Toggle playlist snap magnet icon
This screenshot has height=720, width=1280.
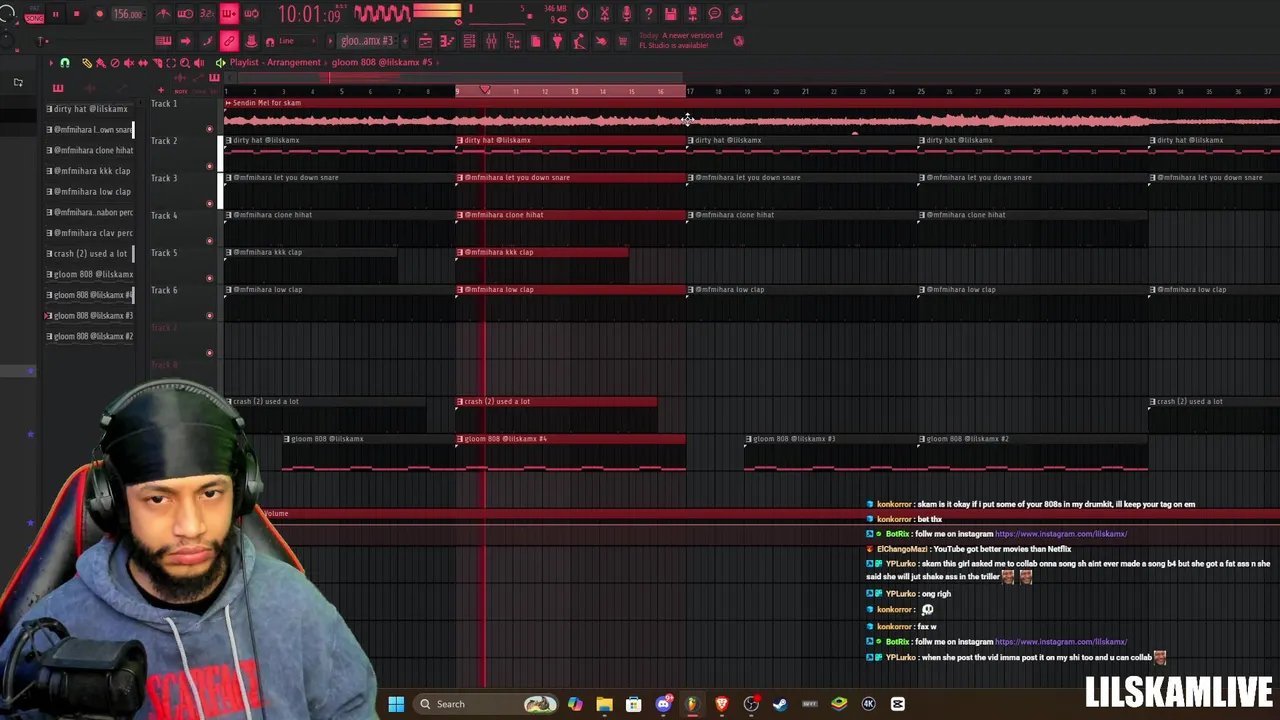(64, 62)
